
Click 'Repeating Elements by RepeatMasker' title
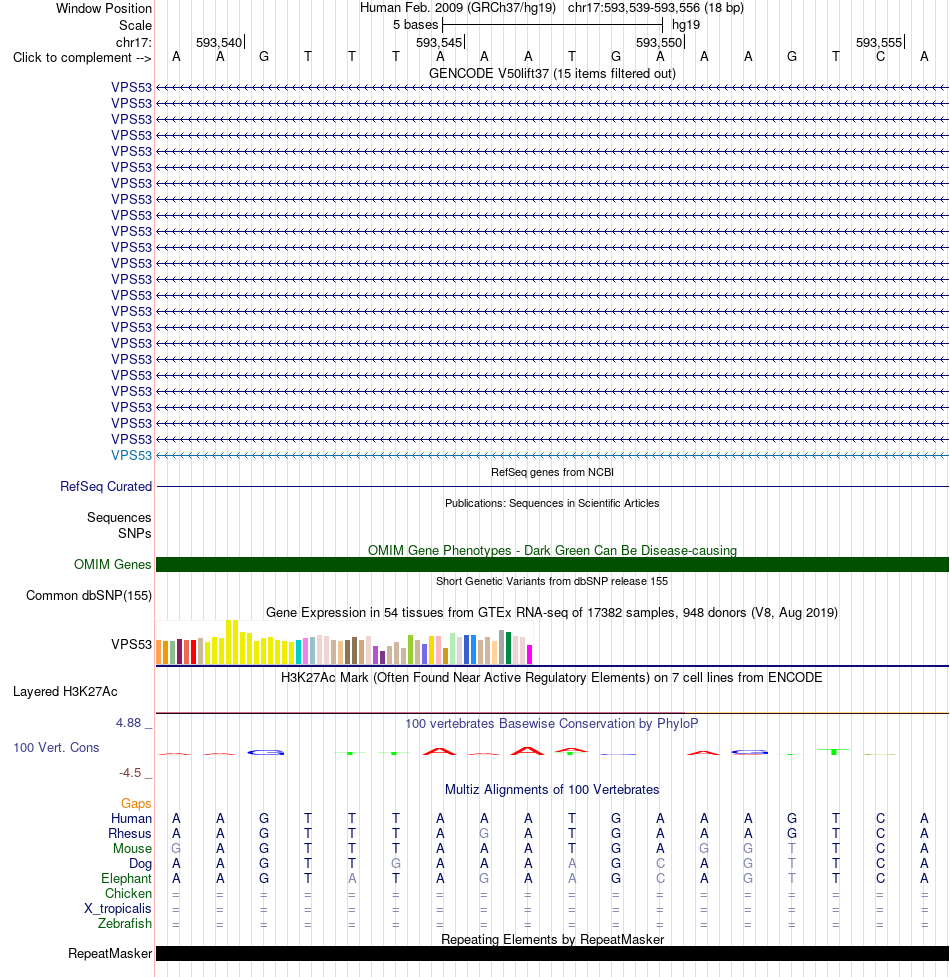pos(552,940)
